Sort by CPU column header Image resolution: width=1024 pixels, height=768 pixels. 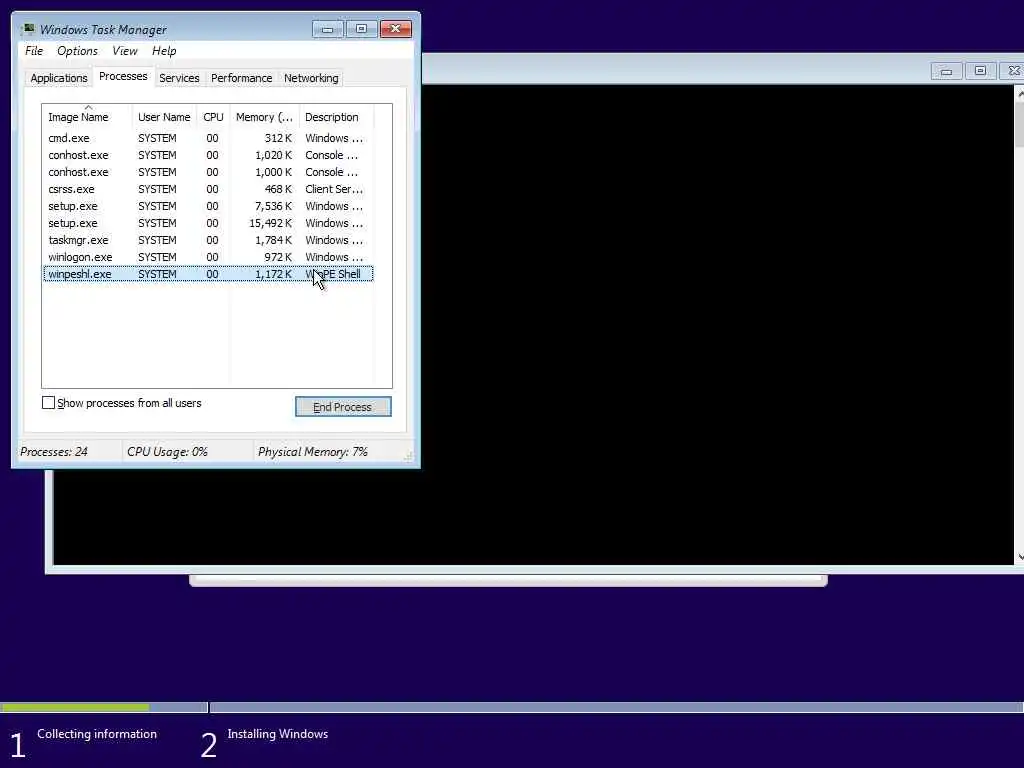pos(213,117)
